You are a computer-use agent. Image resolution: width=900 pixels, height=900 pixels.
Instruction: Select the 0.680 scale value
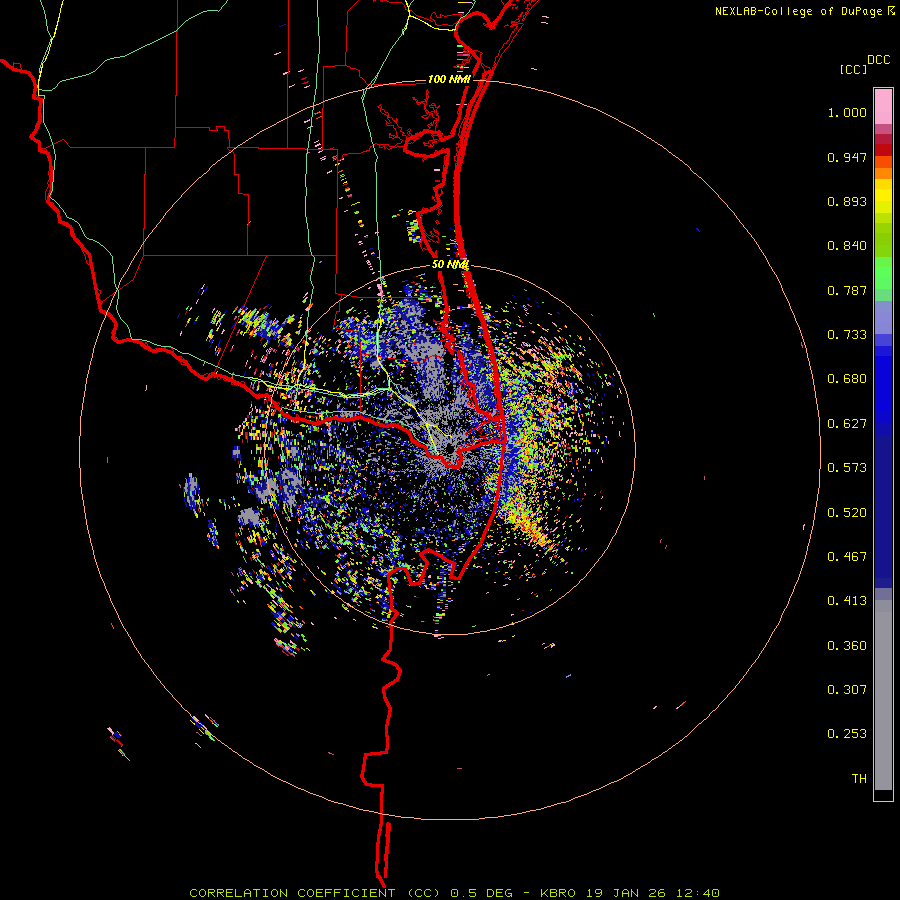tap(847, 379)
